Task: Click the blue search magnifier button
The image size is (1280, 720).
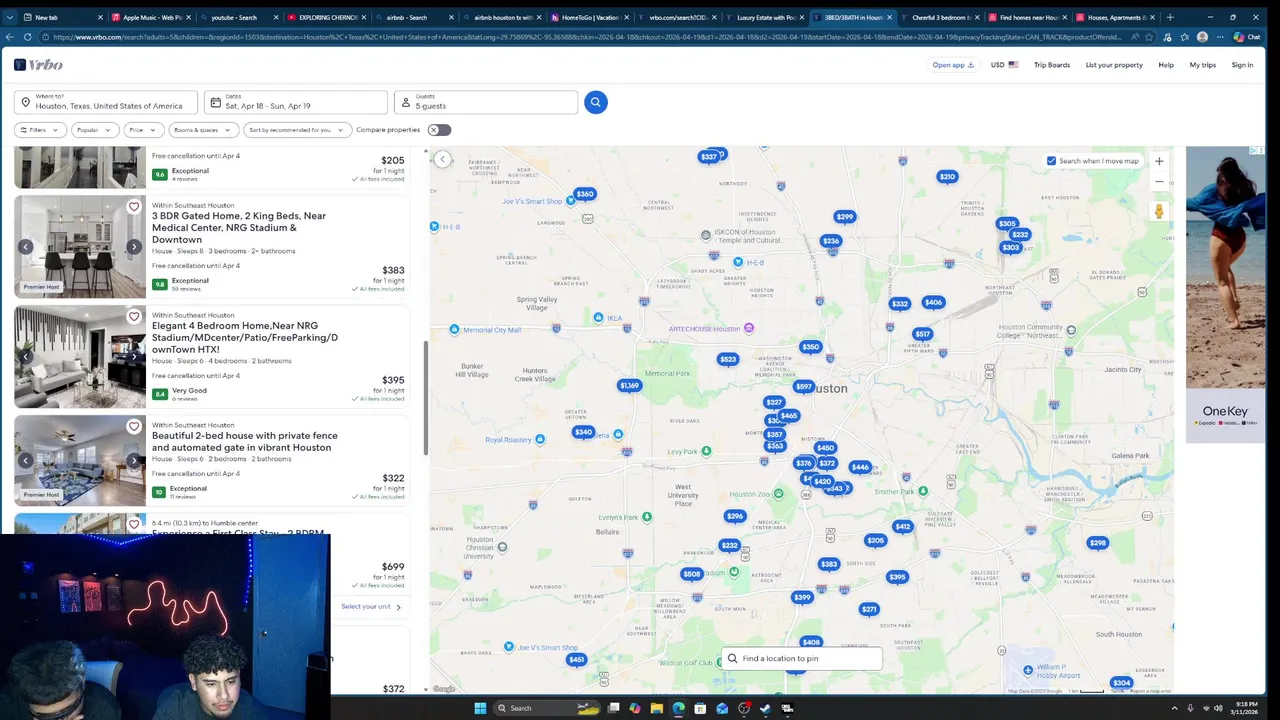Action: point(595,102)
